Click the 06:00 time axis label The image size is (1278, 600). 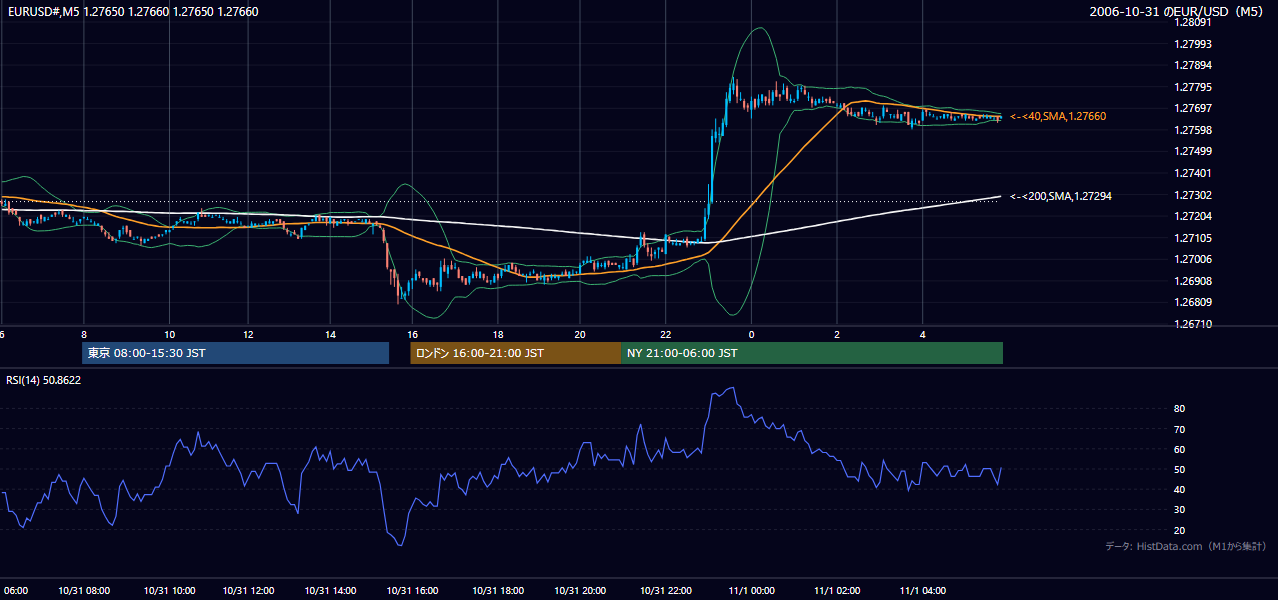[15, 590]
